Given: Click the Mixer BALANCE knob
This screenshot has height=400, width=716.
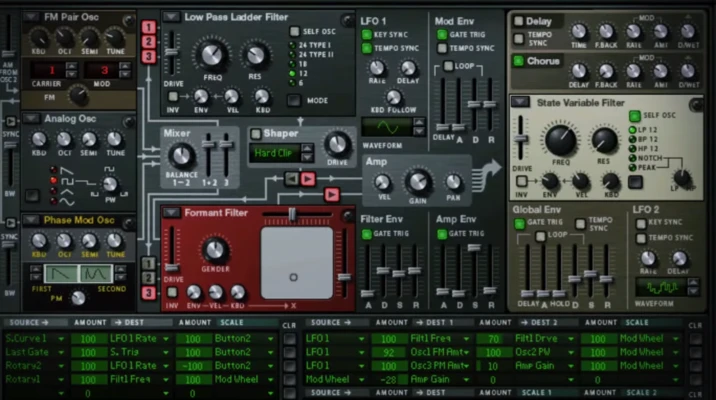Looking at the screenshot, I should point(181,155).
